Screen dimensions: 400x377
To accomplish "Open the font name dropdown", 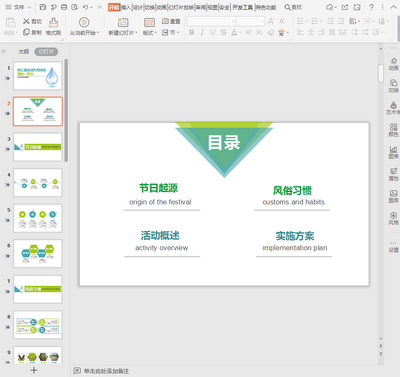I will point(233,21).
